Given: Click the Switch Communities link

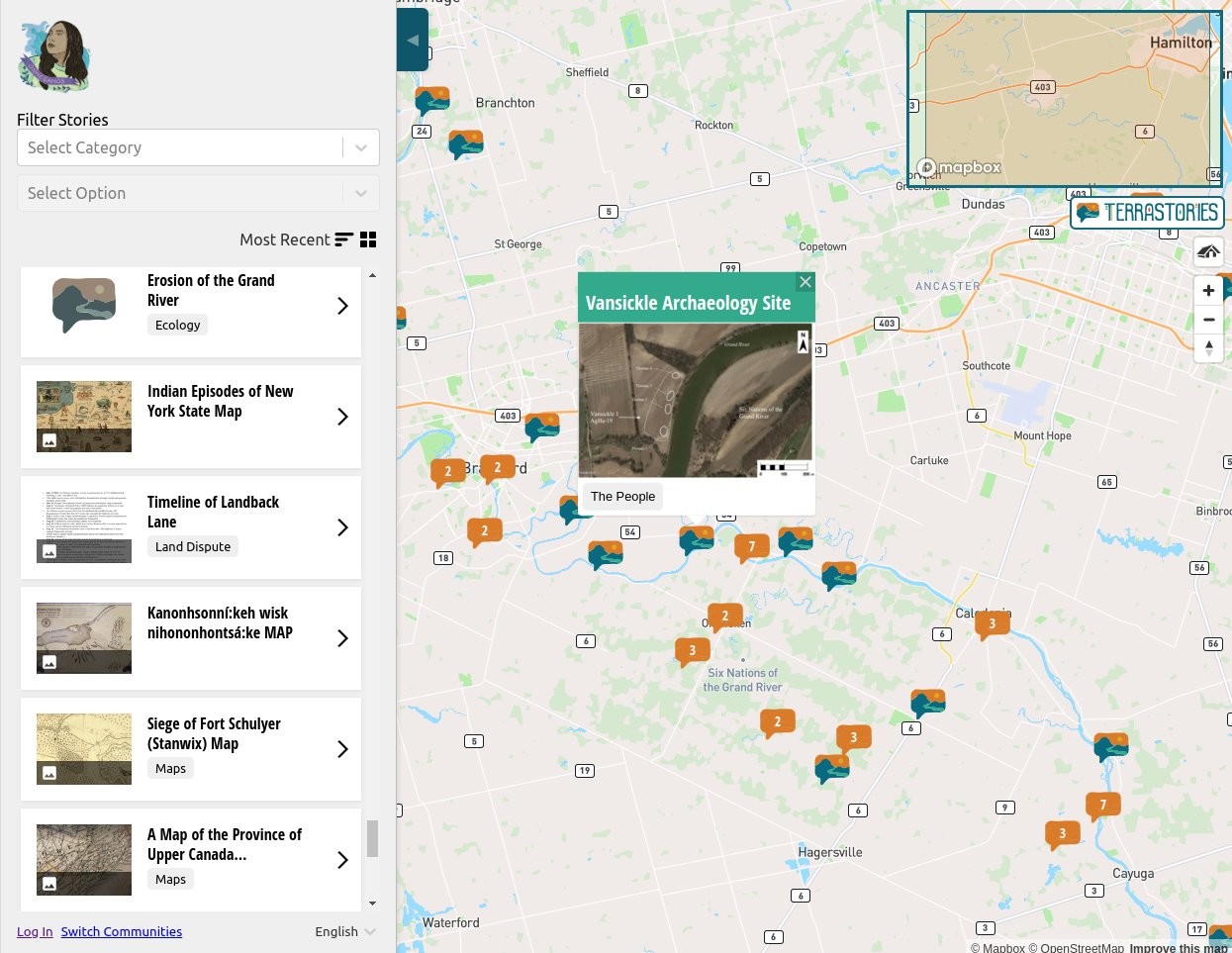Looking at the screenshot, I should (x=122, y=931).
